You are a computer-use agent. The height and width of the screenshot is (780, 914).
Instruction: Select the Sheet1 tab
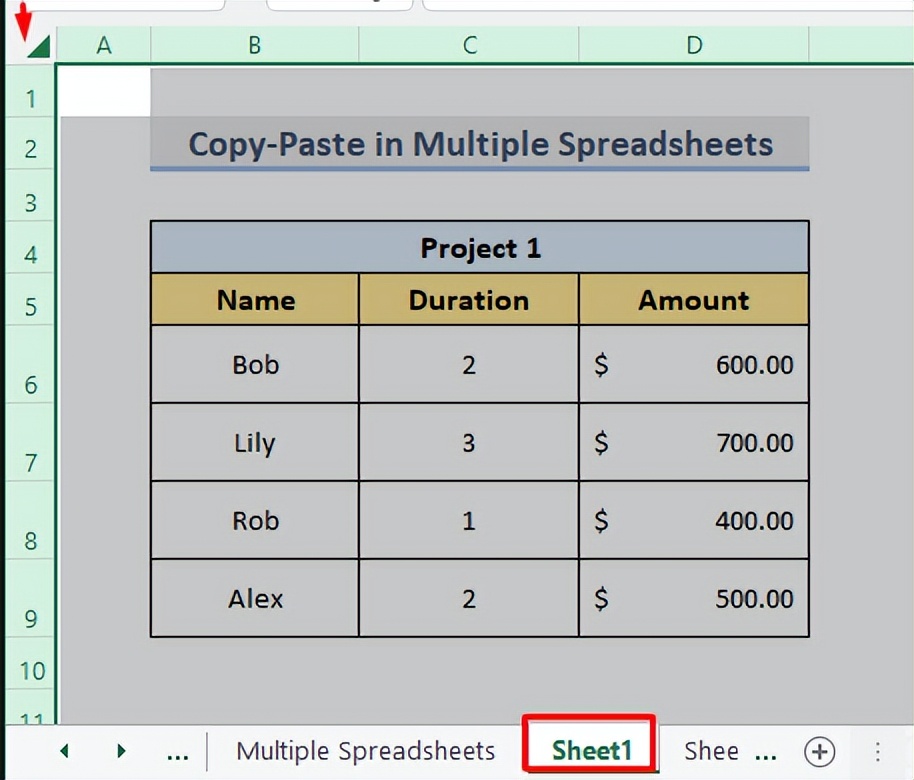(591, 750)
